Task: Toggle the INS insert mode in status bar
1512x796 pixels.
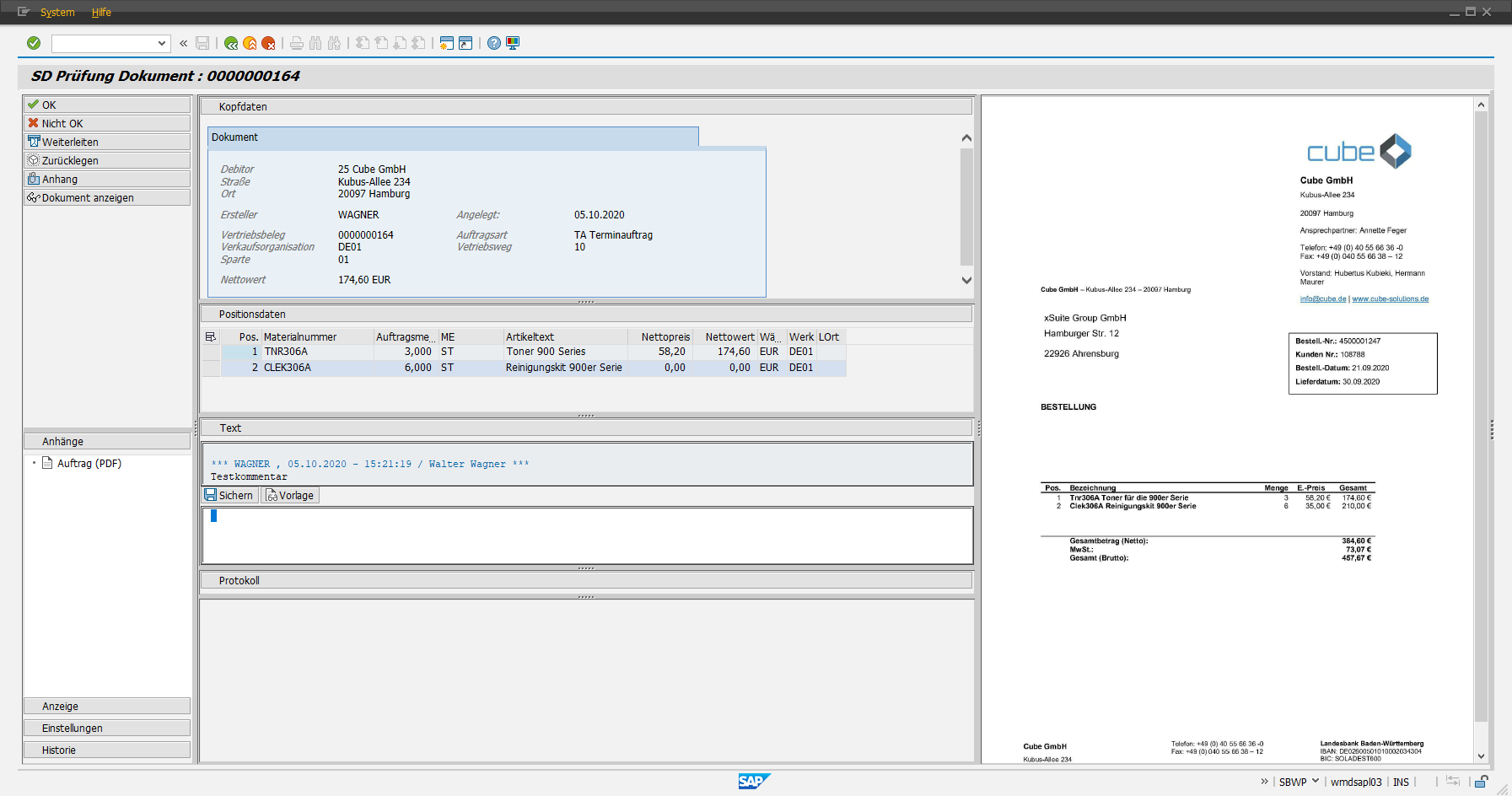Action: click(1401, 782)
